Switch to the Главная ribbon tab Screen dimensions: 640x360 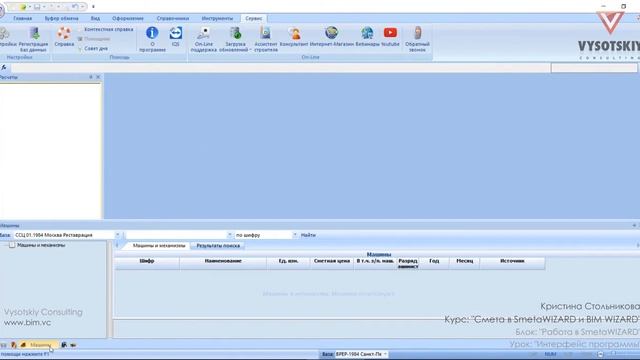point(22,18)
